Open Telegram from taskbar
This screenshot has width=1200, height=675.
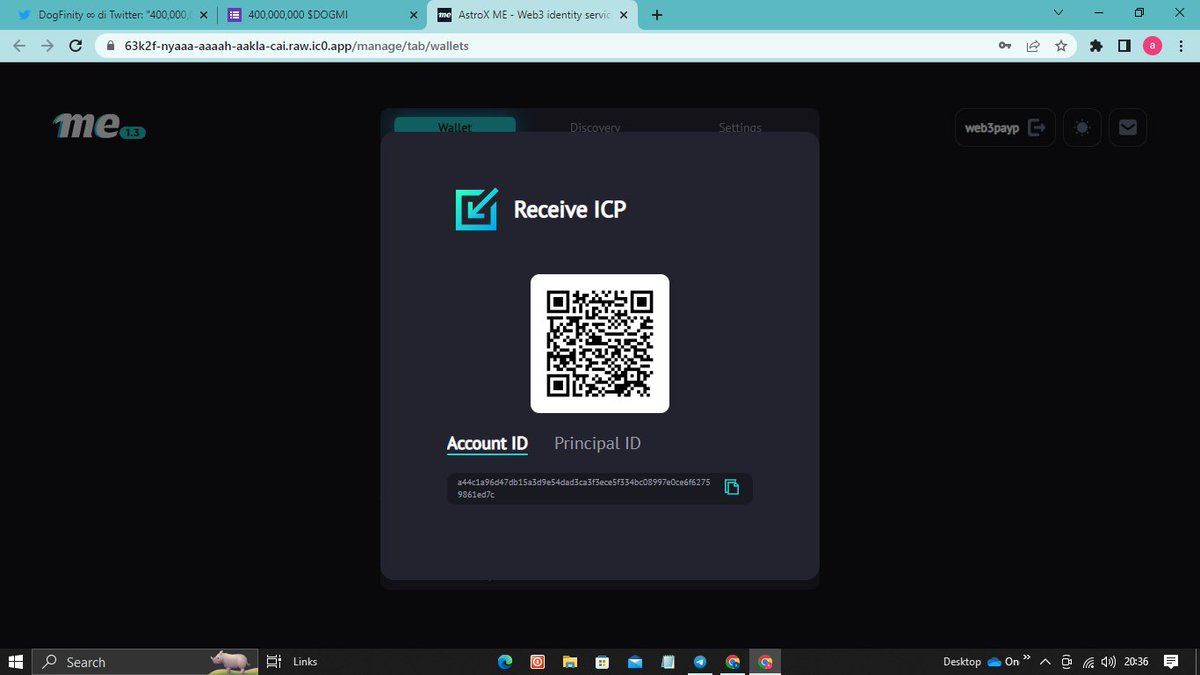[700, 662]
